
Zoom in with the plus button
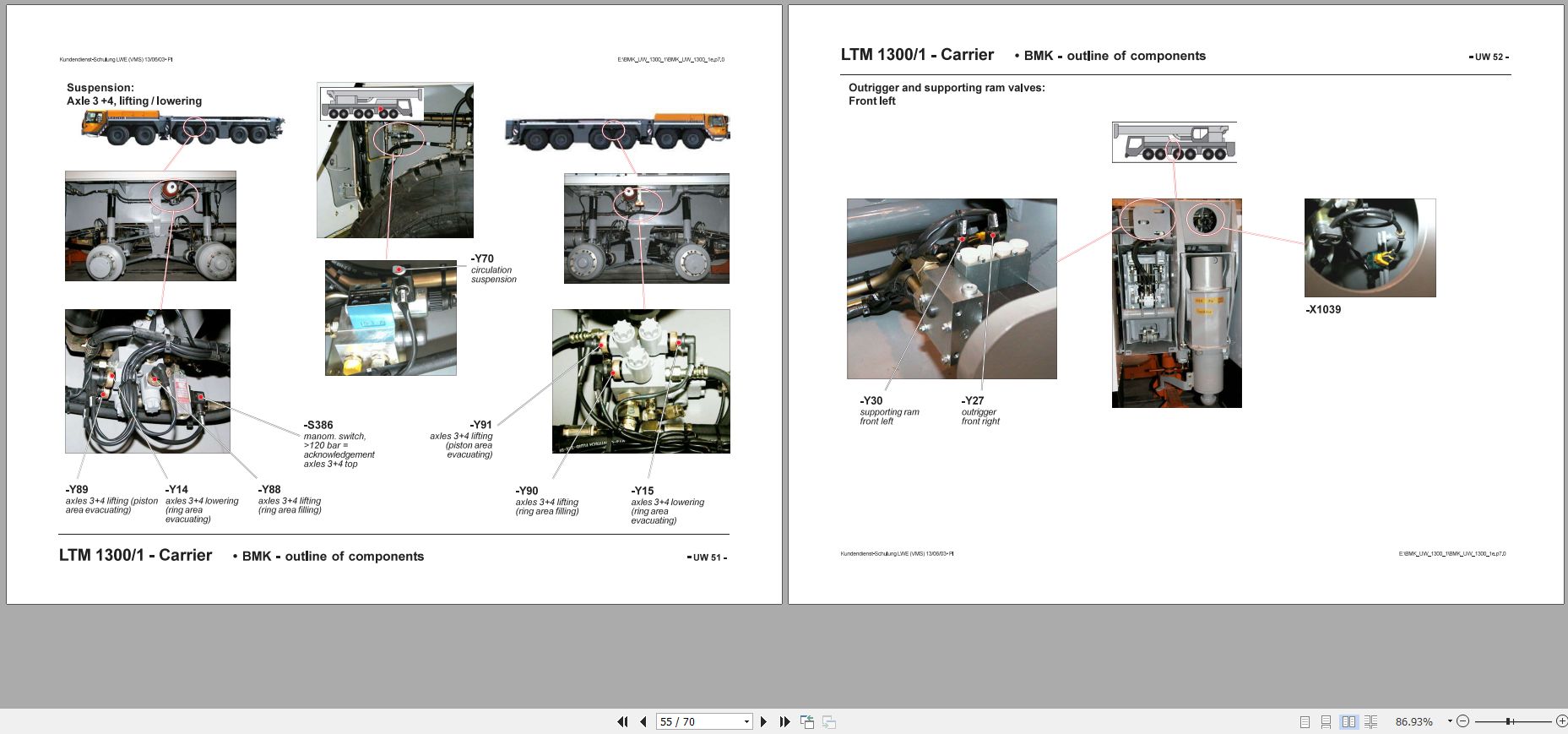1561,721
